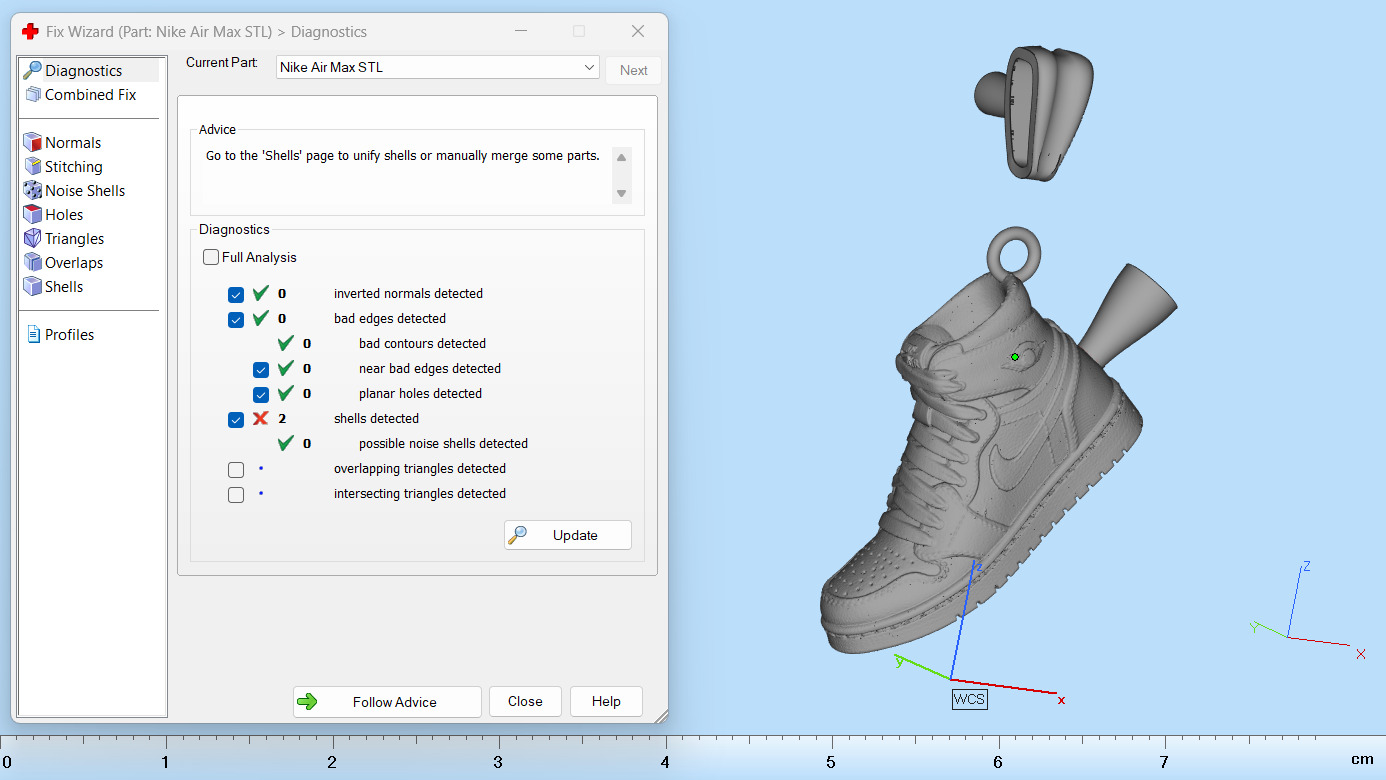The image size is (1386, 780).
Task: Click the Triangles cube icon
Action: coord(32,238)
